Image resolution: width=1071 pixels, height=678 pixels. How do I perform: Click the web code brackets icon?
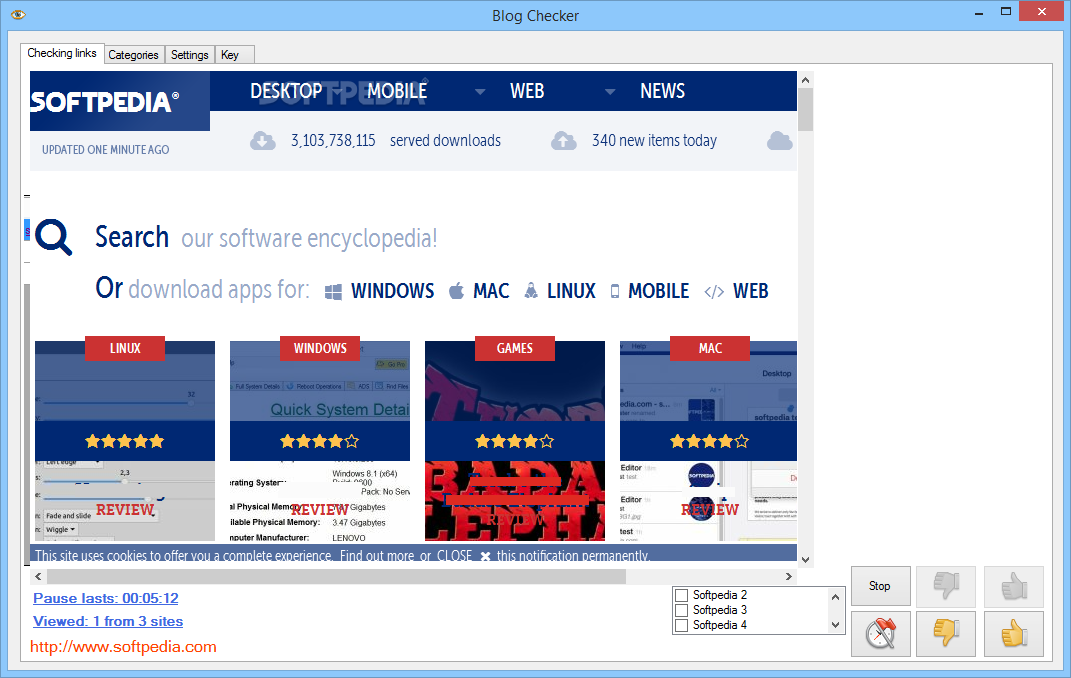click(714, 292)
